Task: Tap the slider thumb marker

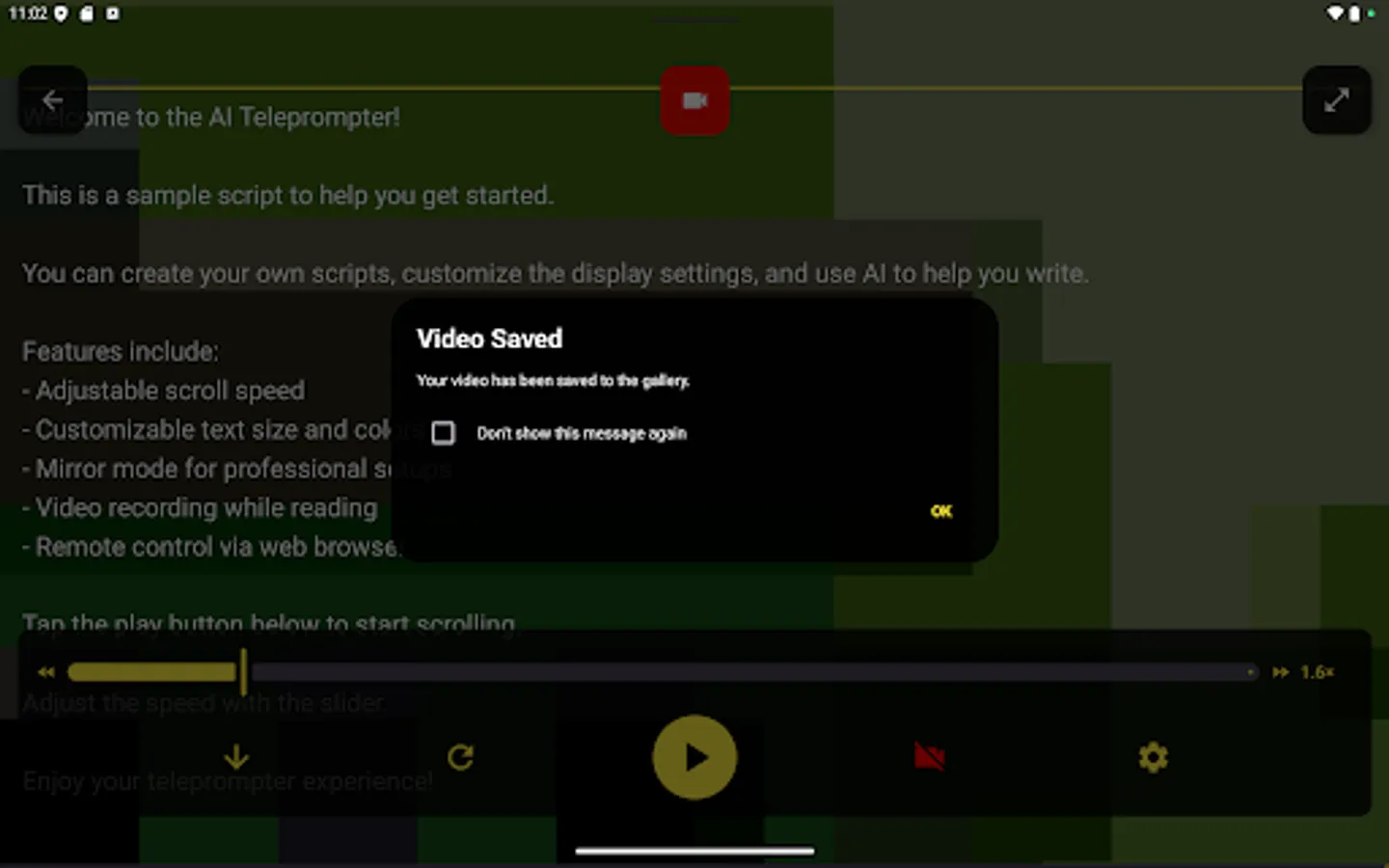Action: (x=243, y=672)
